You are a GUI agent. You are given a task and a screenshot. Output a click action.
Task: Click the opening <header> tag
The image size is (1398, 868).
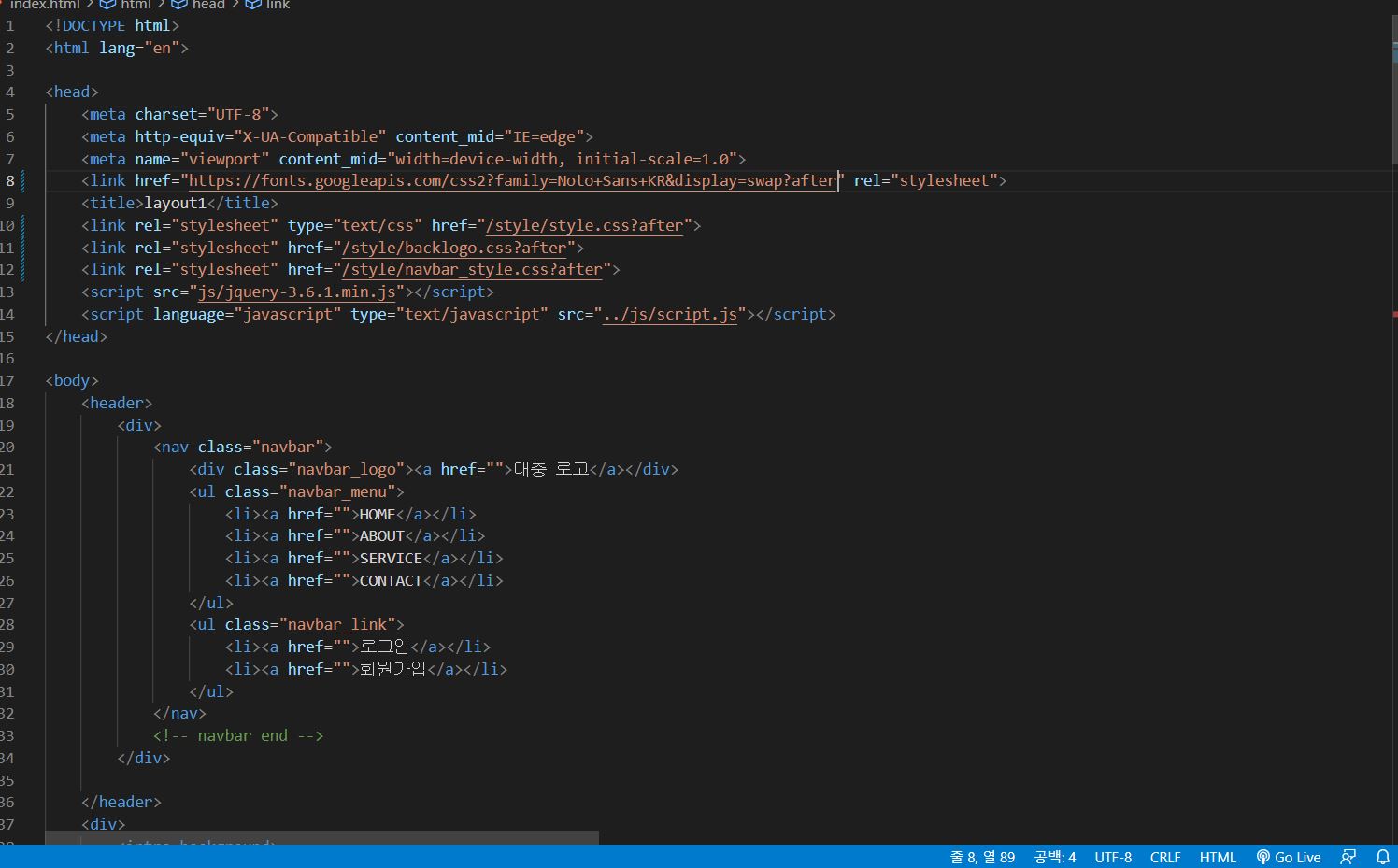coord(117,403)
